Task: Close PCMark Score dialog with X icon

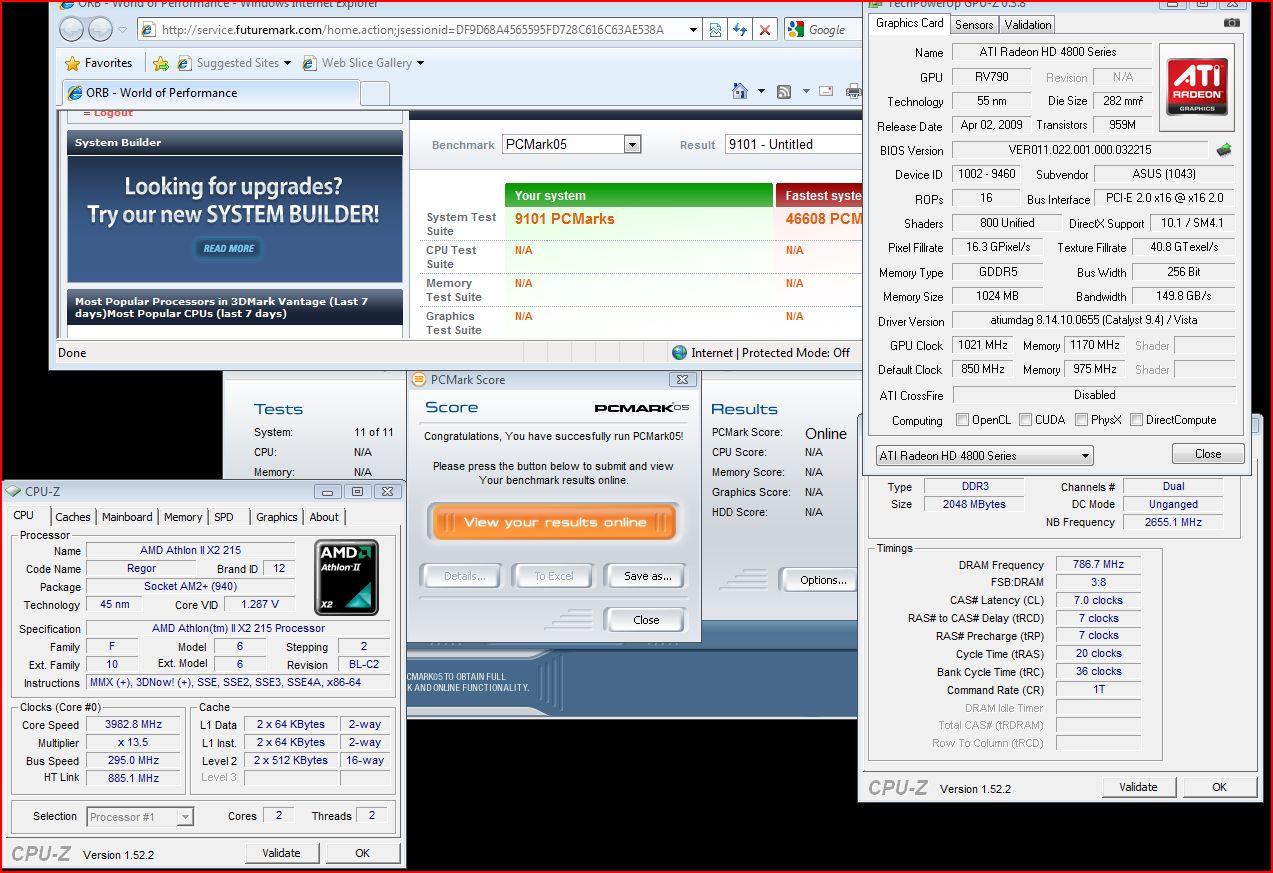Action: (x=682, y=380)
